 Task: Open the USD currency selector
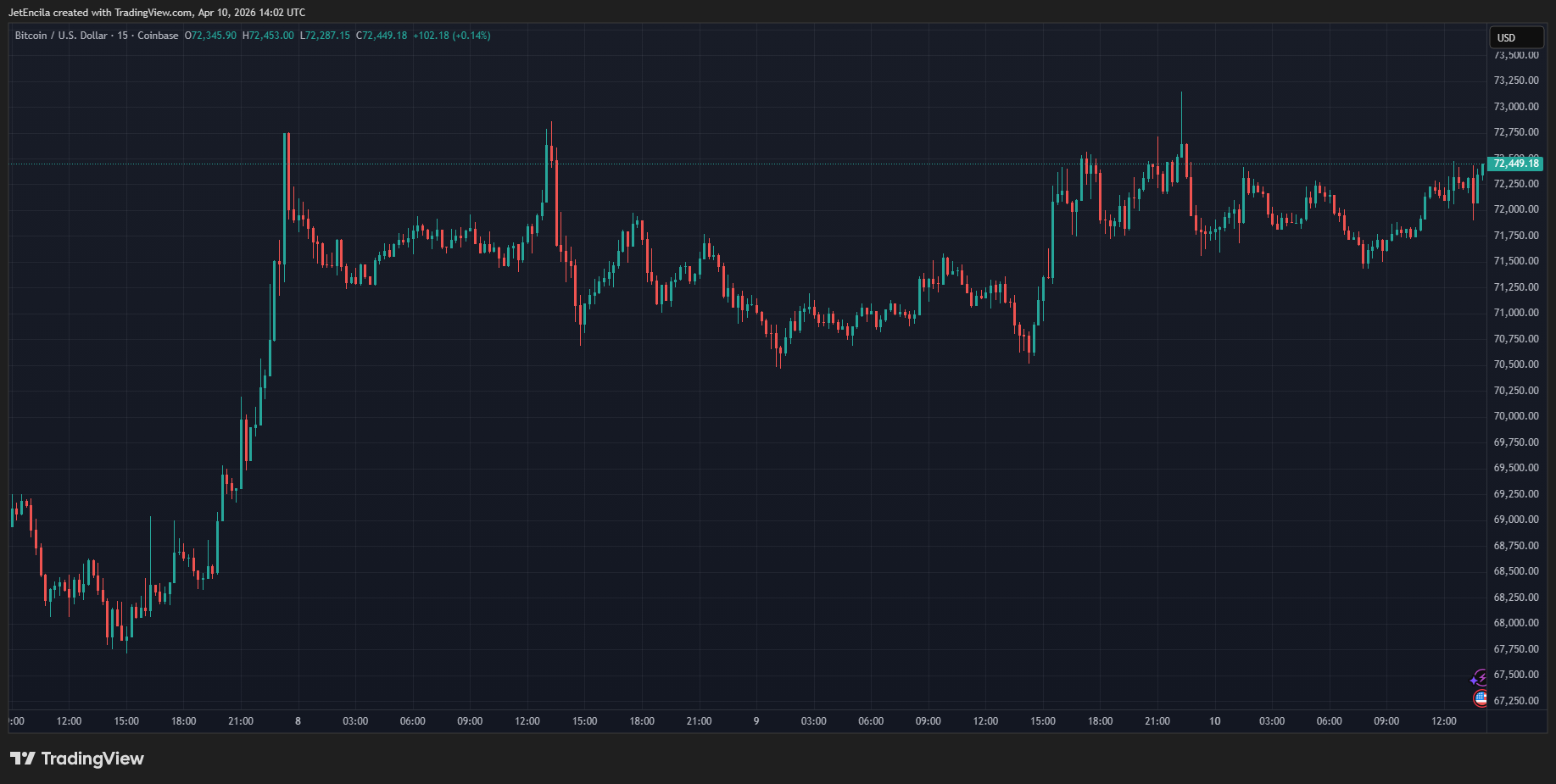click(1515, 37)
